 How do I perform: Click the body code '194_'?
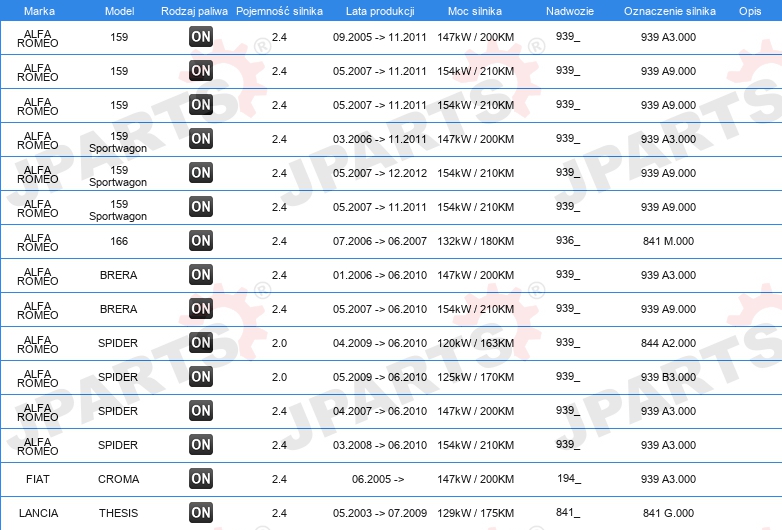(x=569, y=479)
